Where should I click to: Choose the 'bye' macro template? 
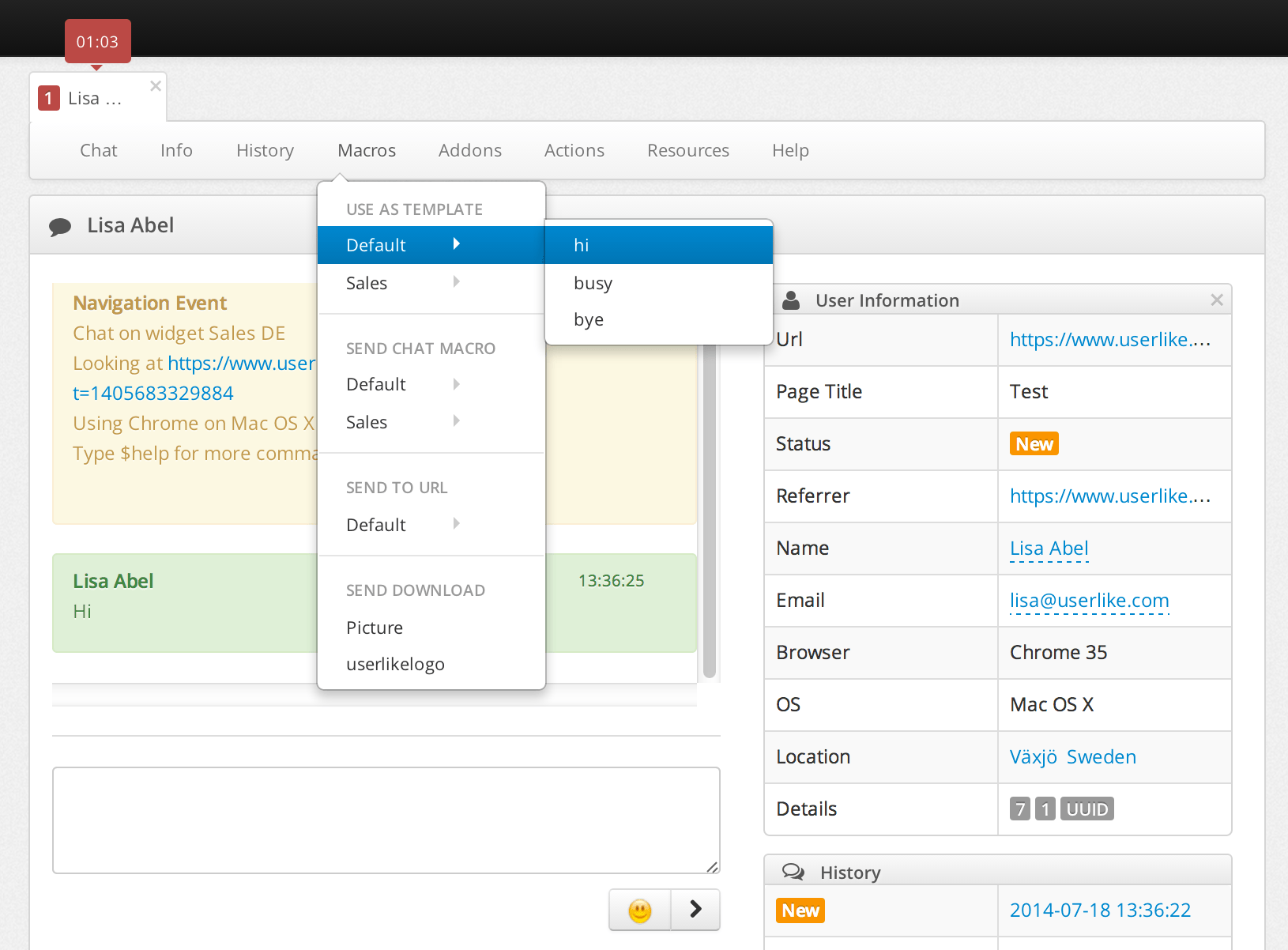(589, 320)
